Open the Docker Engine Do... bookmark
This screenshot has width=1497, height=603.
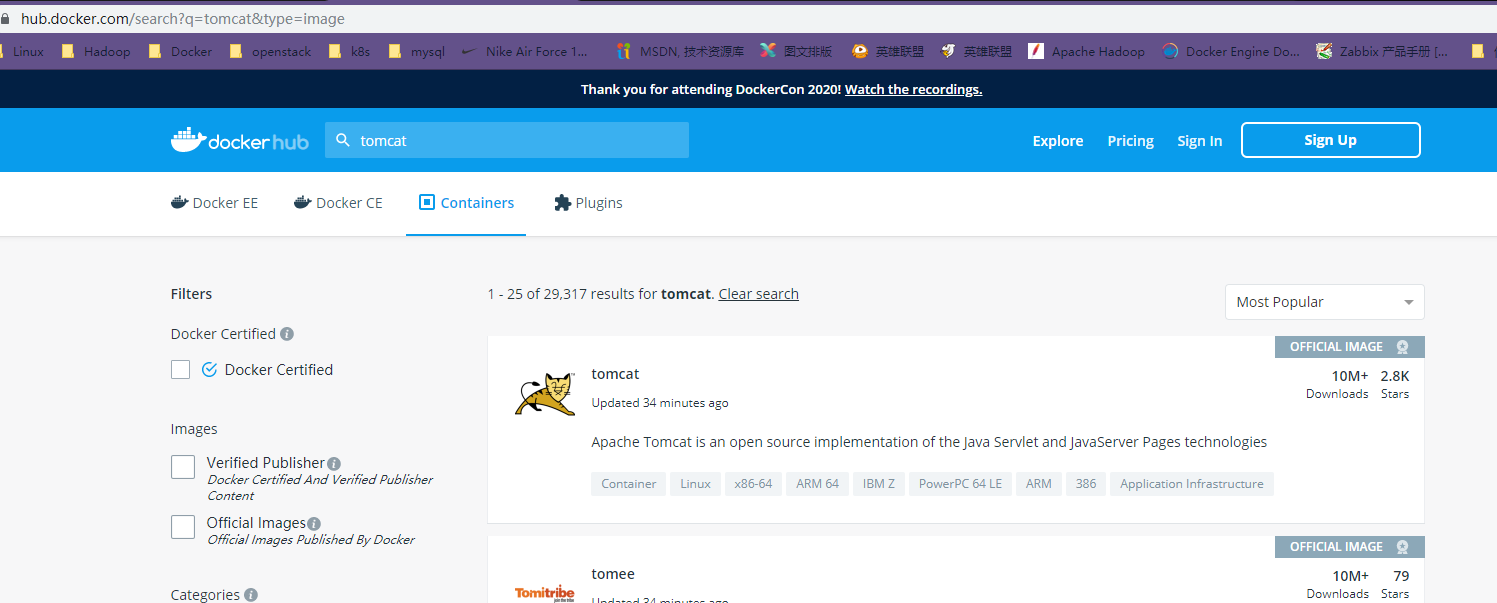coord(1231,51)
